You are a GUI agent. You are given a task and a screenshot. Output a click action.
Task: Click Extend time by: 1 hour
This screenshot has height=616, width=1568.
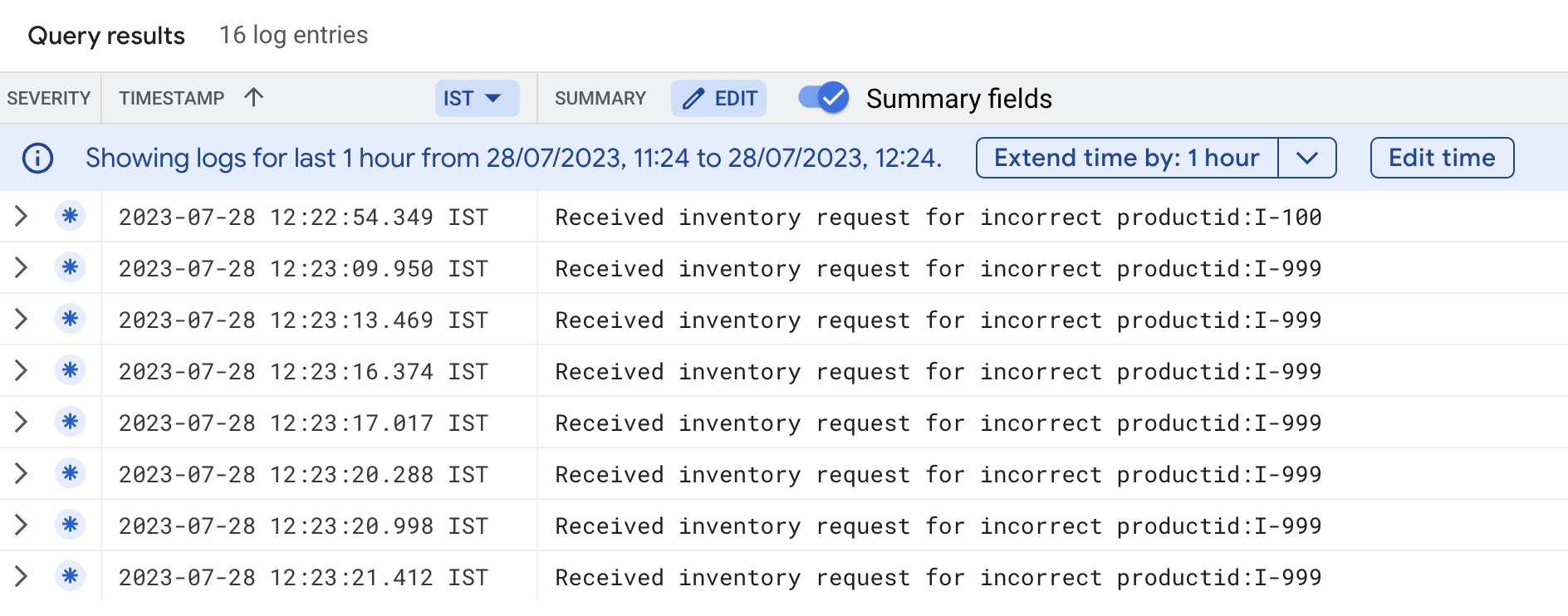point(1126,158)
